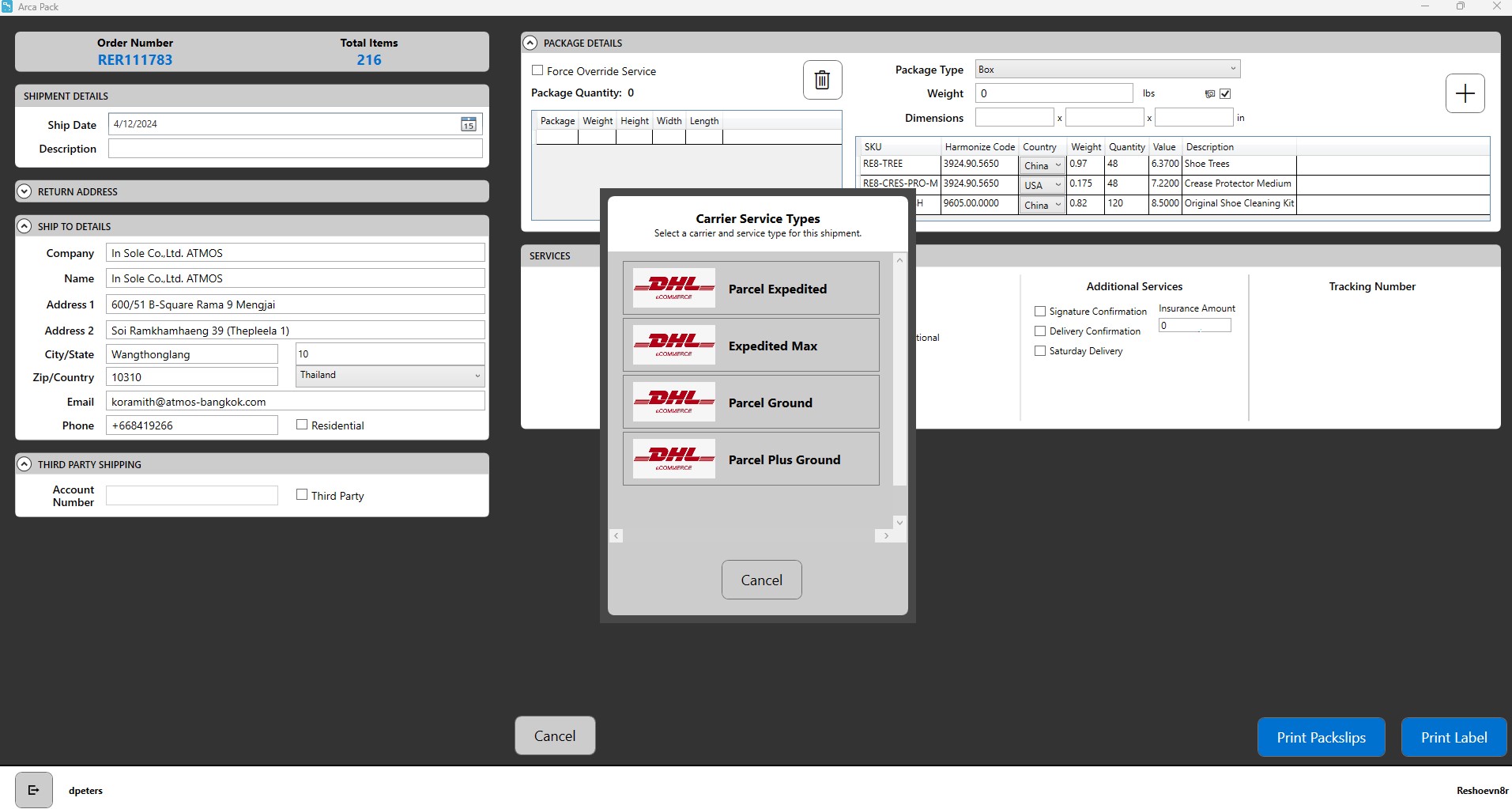Click the Shoe Trees description cell
This screenshot has width=1512, height=809.
[x=1239, y=164]
